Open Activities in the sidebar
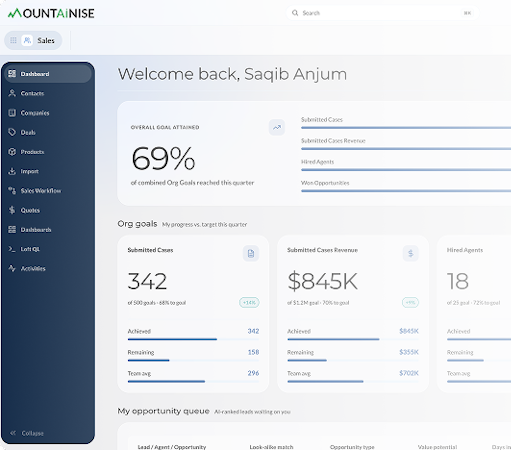 coord(48,268)
